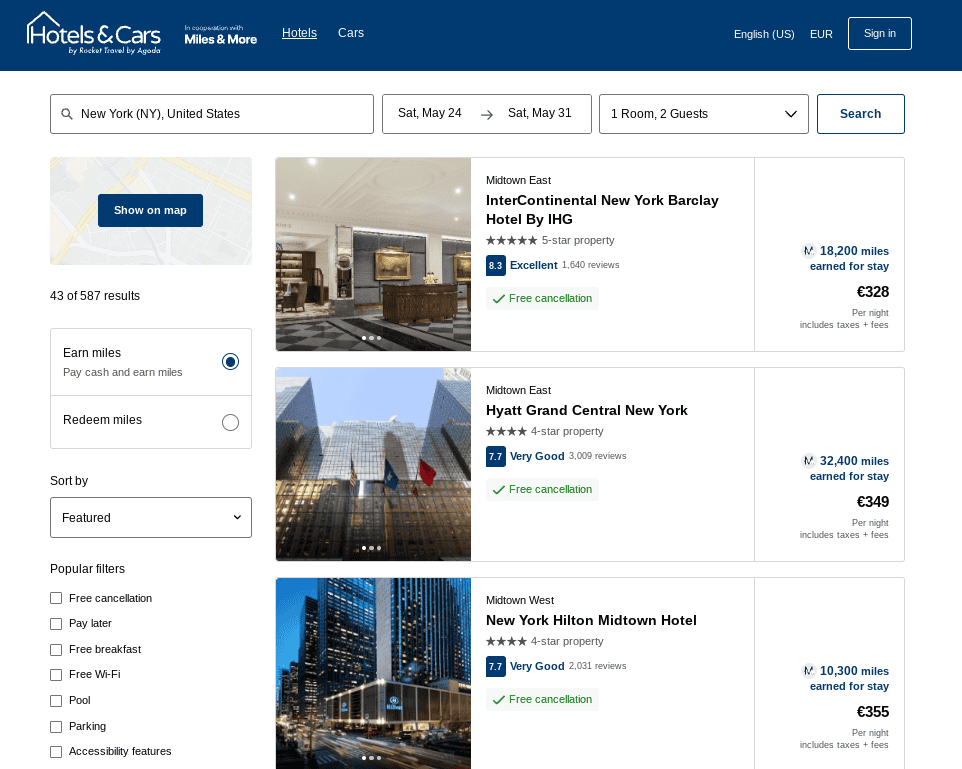Click the search magnifier icon in destination field
The height and width of the screenshot is (769, 962).
tap(67, 114)
